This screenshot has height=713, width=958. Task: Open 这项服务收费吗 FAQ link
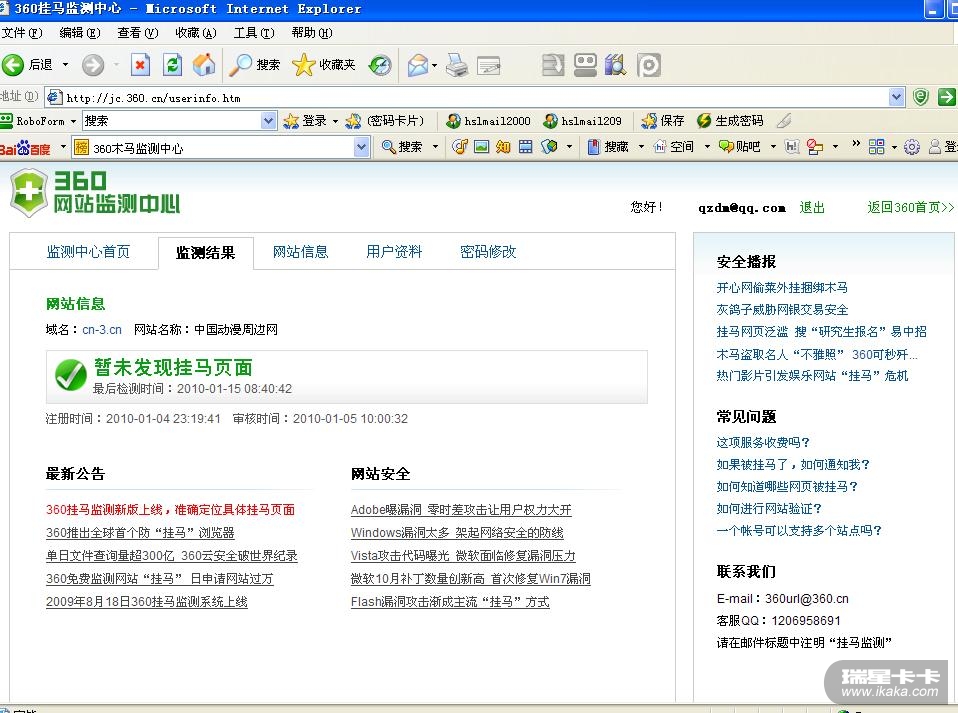763,442
